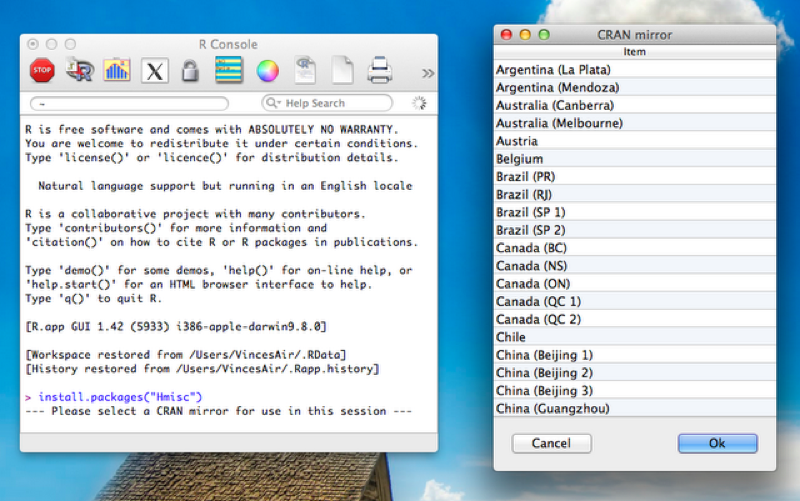Close the CRAN mirror window
This screenshot has width=800, height=501.
pos(506,35)
